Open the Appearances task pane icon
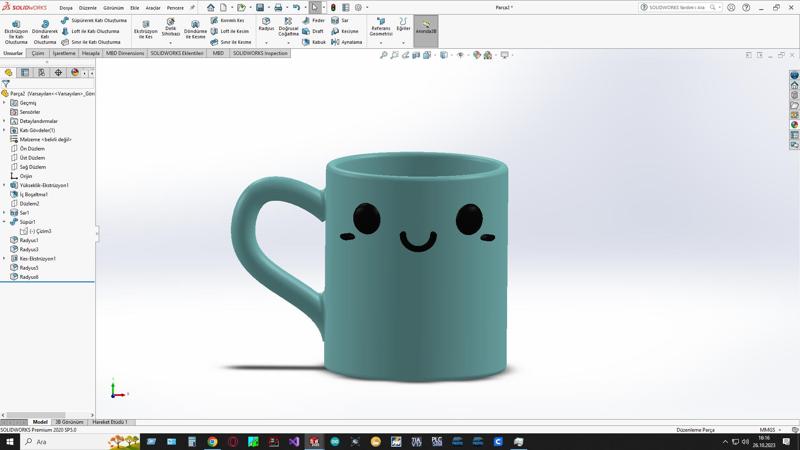The width and height of the screenshot is (800, 450). click(795, 125)
